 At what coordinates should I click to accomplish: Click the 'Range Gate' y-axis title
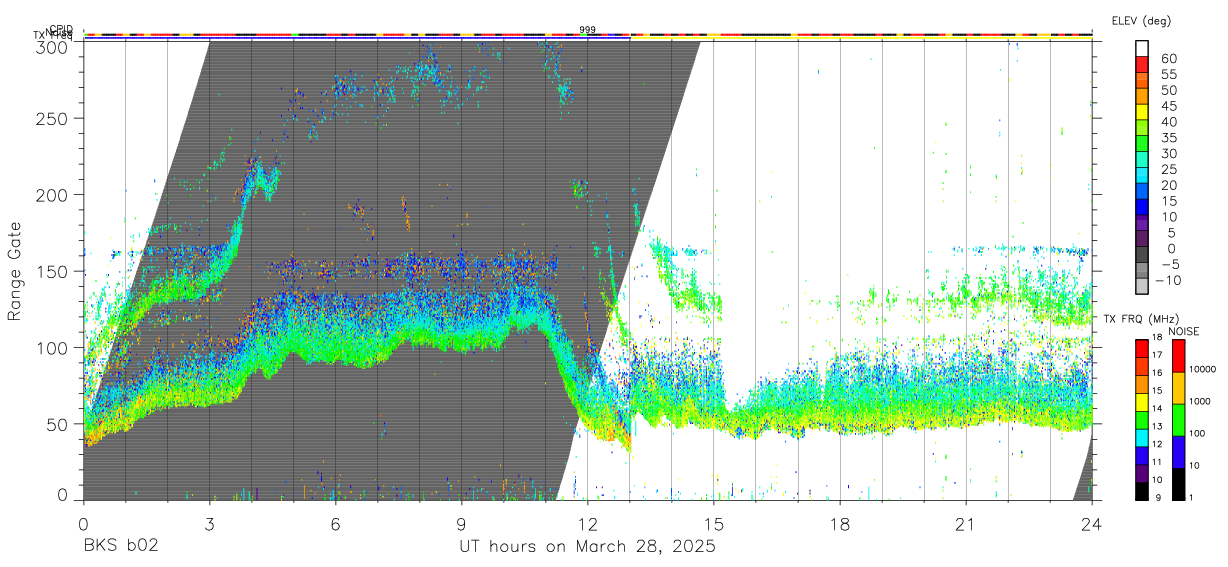pyautogui.click(x=15, y=271)
